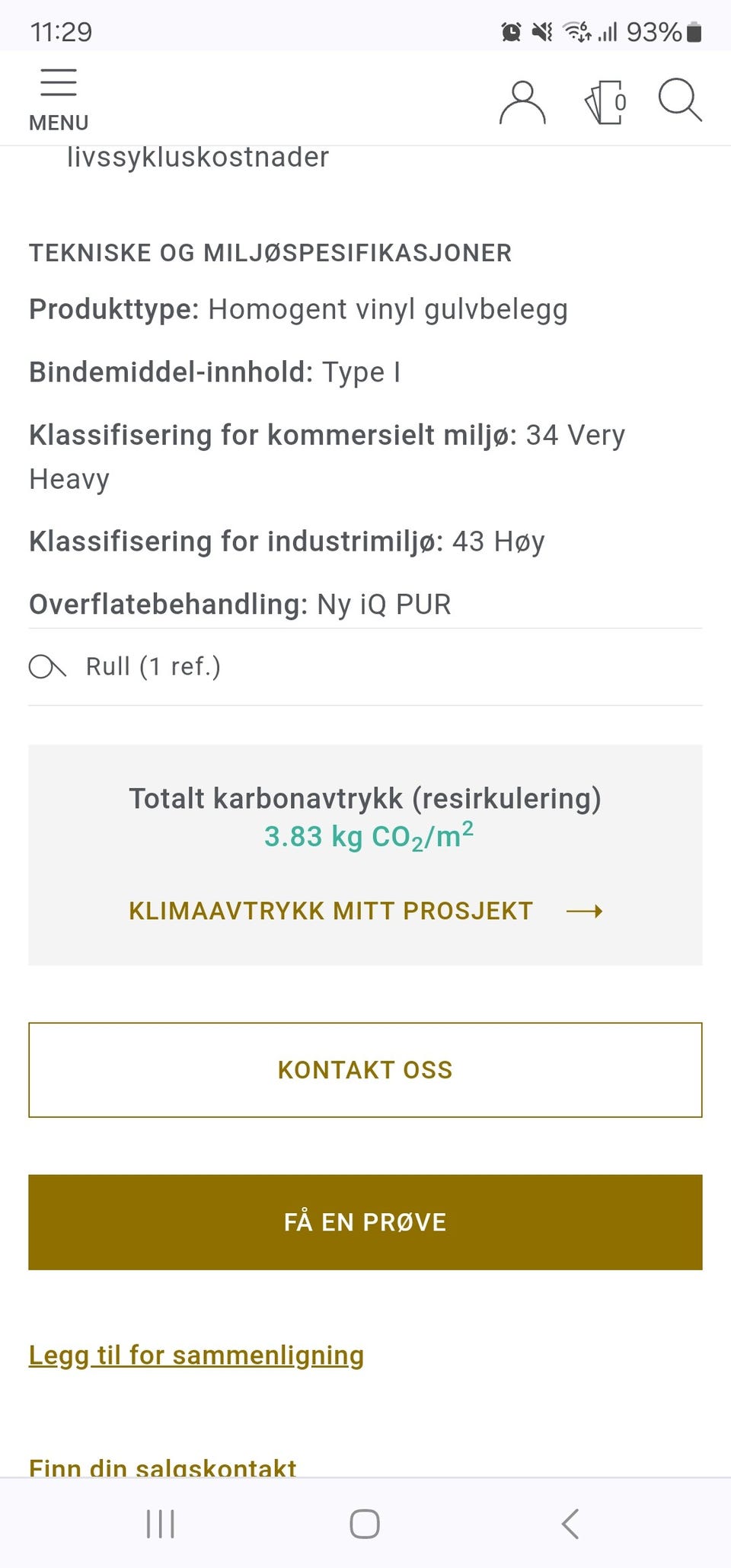This screenshot has width=731, height=1568.
Task: Expand TEKNISKE OG MILJØSPESIFIKASJONER section
Action: pyautogui.click(x=270, y=252)
